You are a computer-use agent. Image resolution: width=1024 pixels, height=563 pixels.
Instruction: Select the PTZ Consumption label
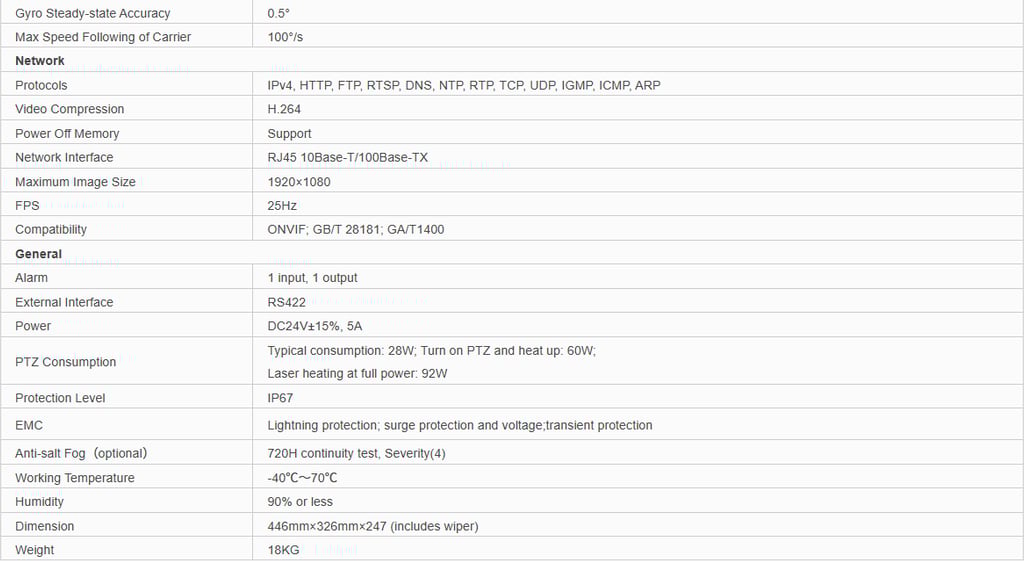(65, 362)
